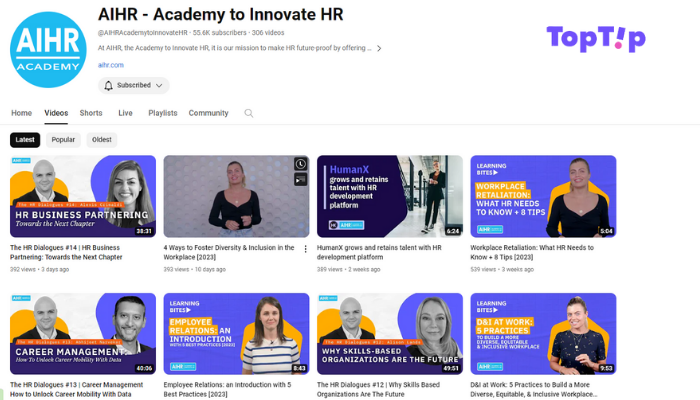Click the @AIHRAcademytoInnovateHR handle text
The image size is (700, 400).
143,33
